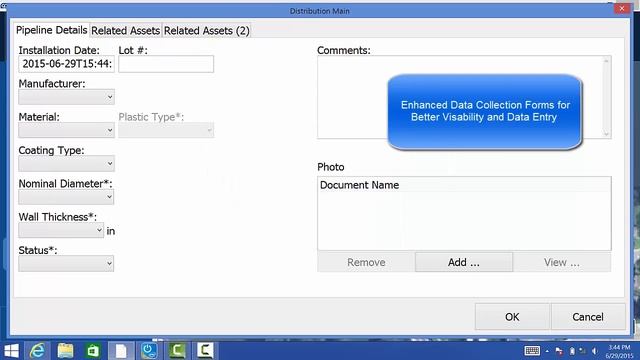The width and height of the screenshot is (640, 360).
Task: Expand the Wall Thickness dropdown
Action: pyautogui.click(x=61, y=231)
